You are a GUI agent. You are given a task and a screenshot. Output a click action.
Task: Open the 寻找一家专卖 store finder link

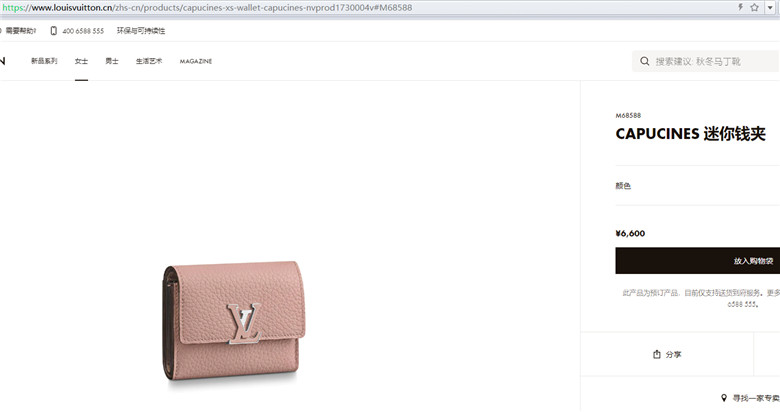[756, 398]
